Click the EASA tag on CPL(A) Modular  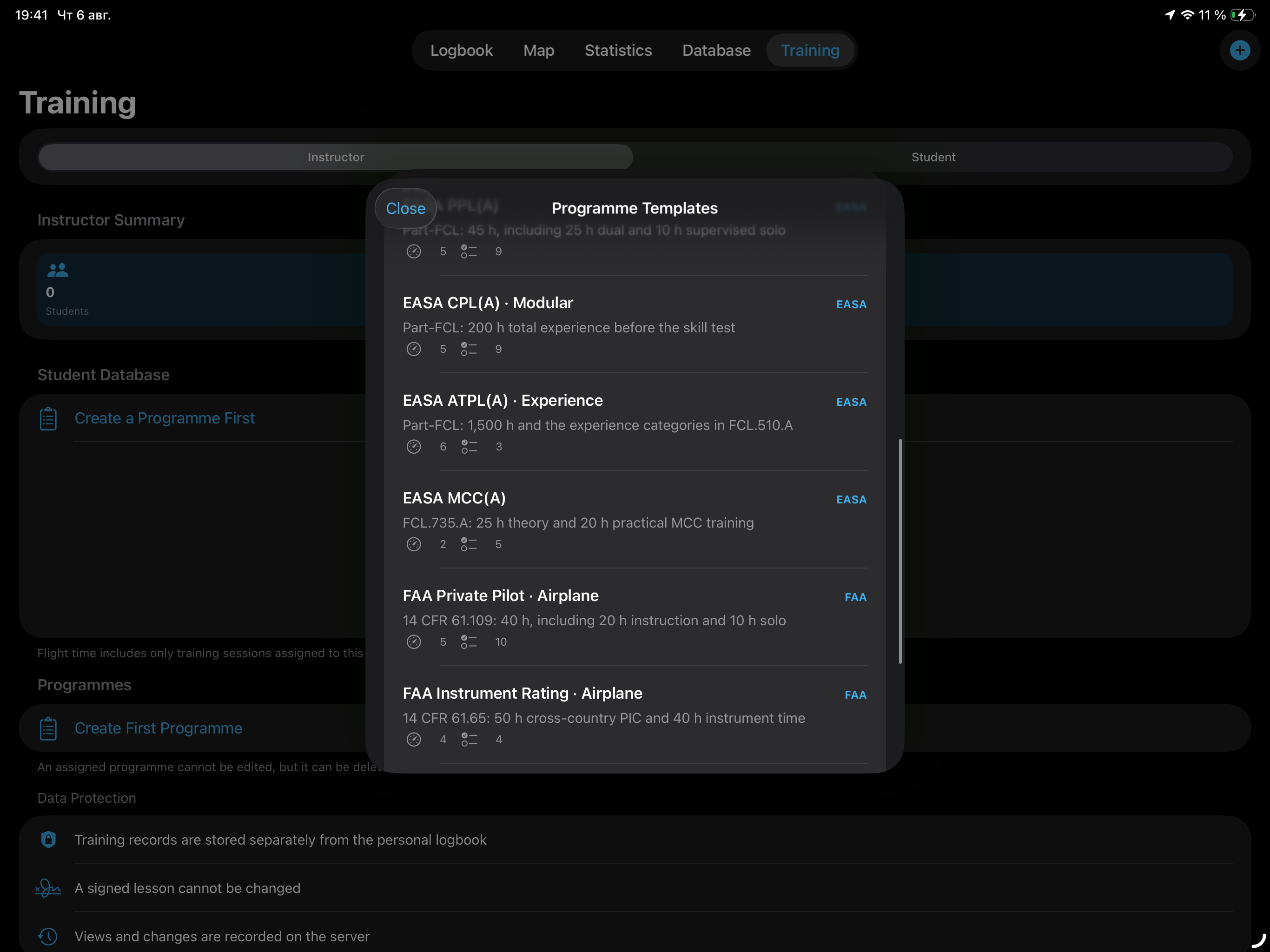pyautogui.click(x=851, y=304)
